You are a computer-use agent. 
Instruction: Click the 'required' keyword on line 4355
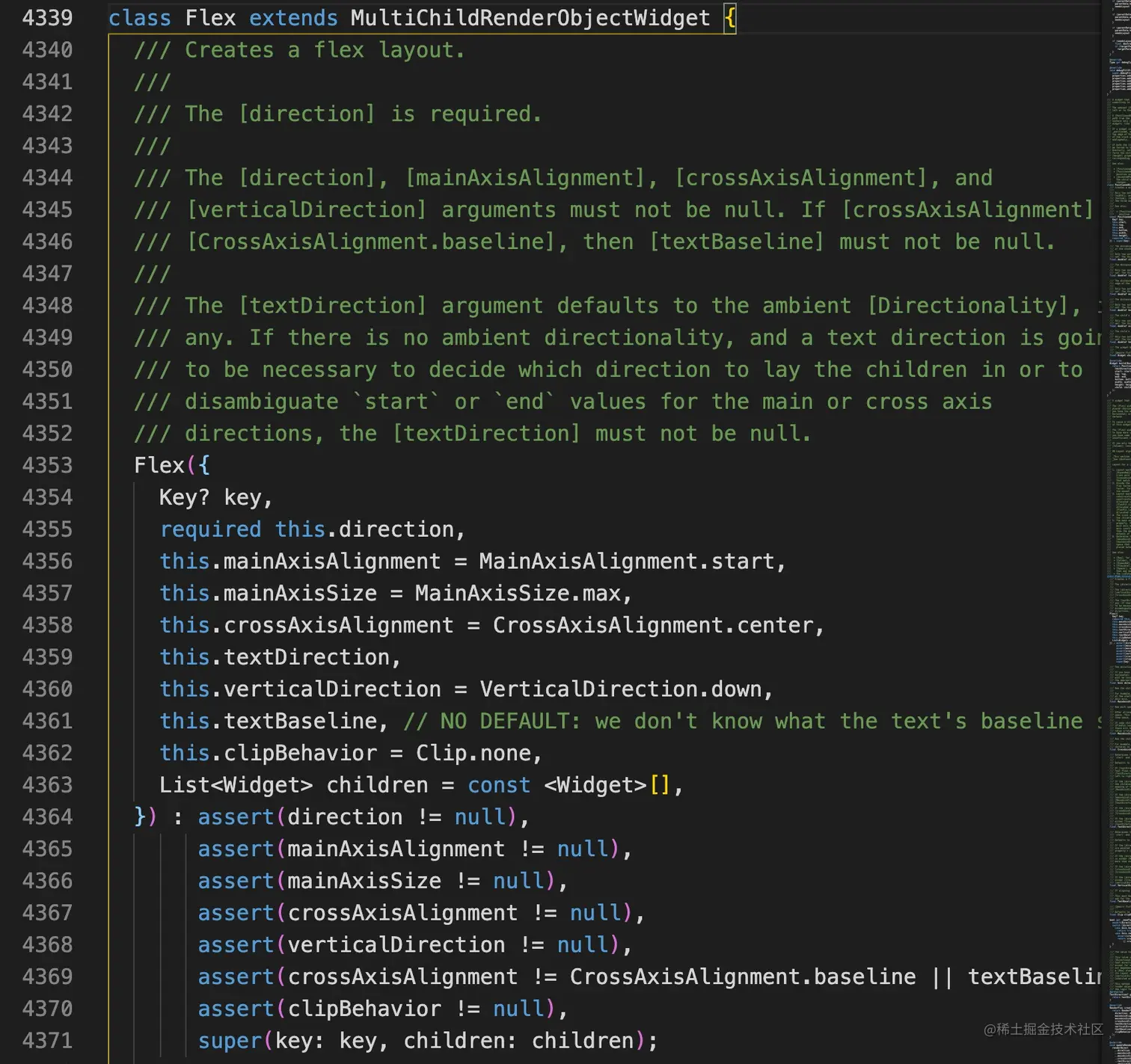click(x=210, y=529)
